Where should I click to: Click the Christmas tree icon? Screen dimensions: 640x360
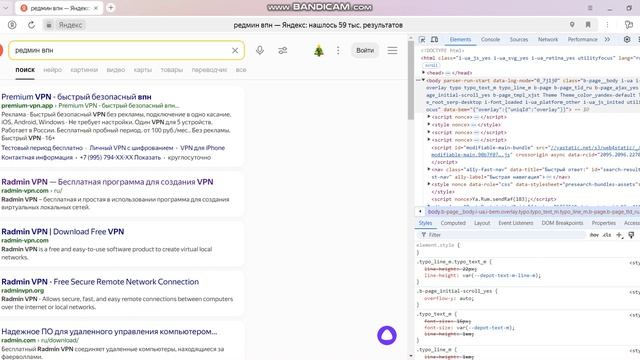coord(319,51)
